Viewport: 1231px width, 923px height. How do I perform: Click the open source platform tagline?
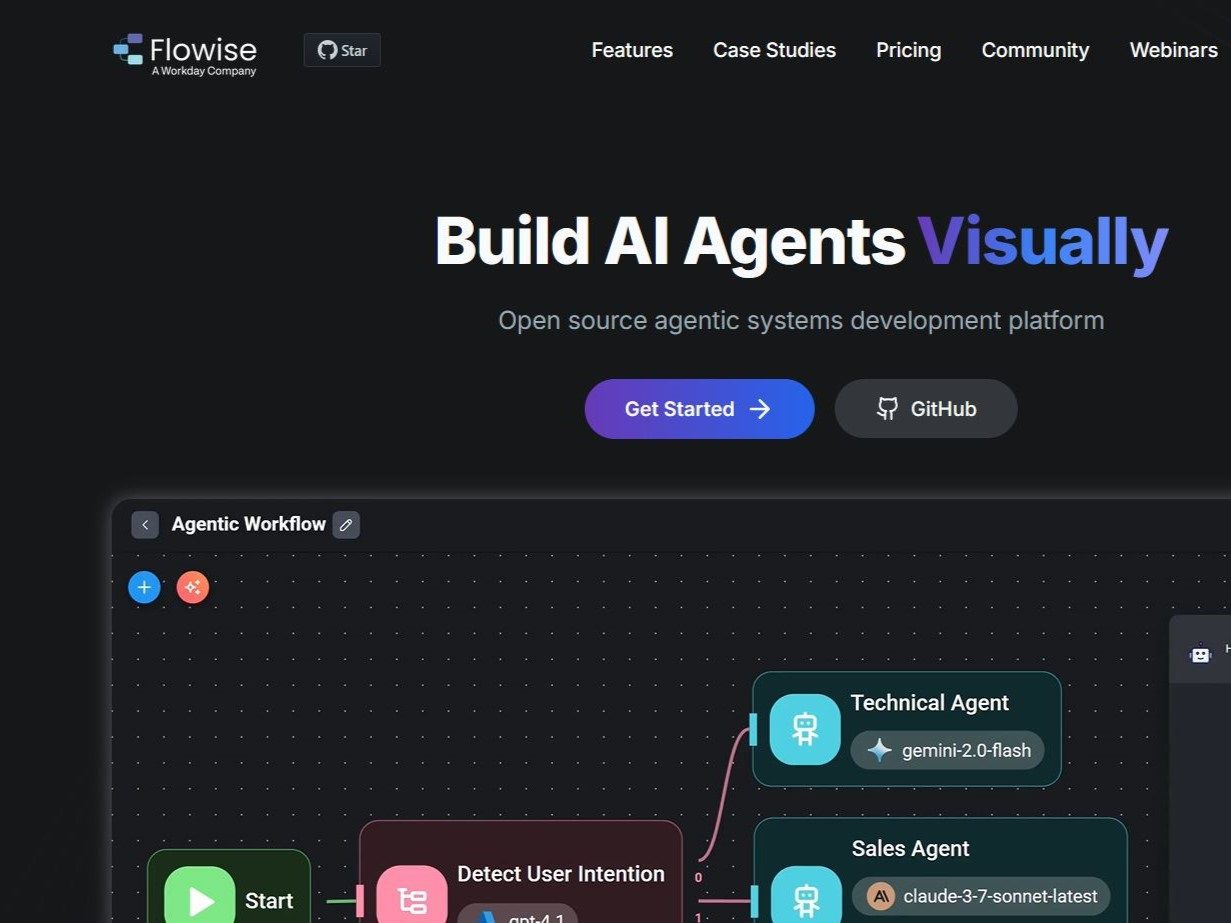click(x=801, y=321)
